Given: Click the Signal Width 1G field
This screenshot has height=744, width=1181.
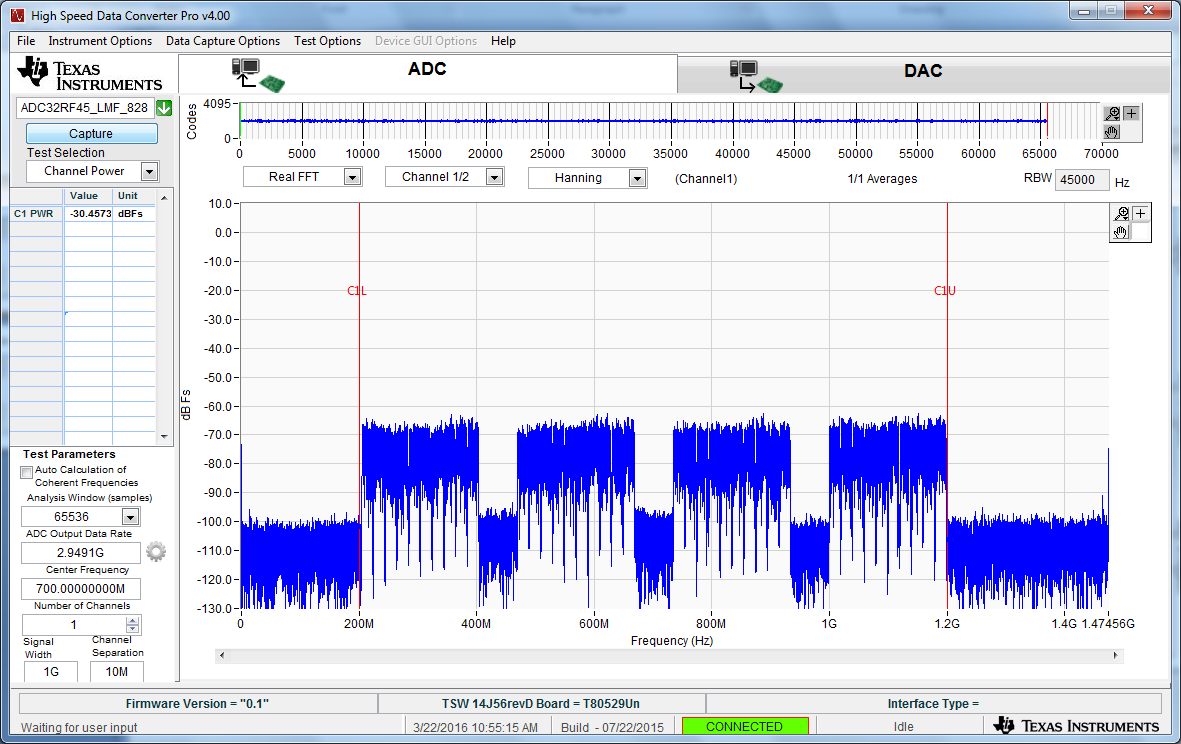Looking at the screenshot, I should pos(50,672).
